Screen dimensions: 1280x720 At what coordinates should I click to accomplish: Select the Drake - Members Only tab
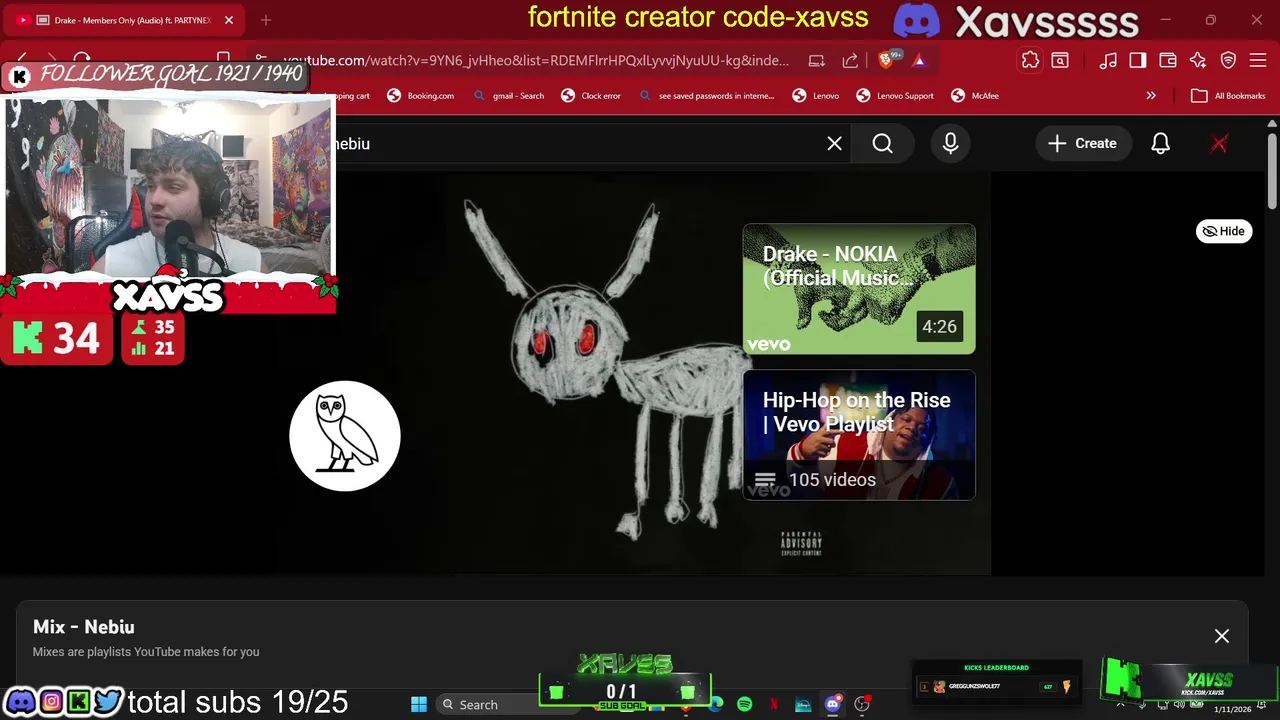point(125,20)
